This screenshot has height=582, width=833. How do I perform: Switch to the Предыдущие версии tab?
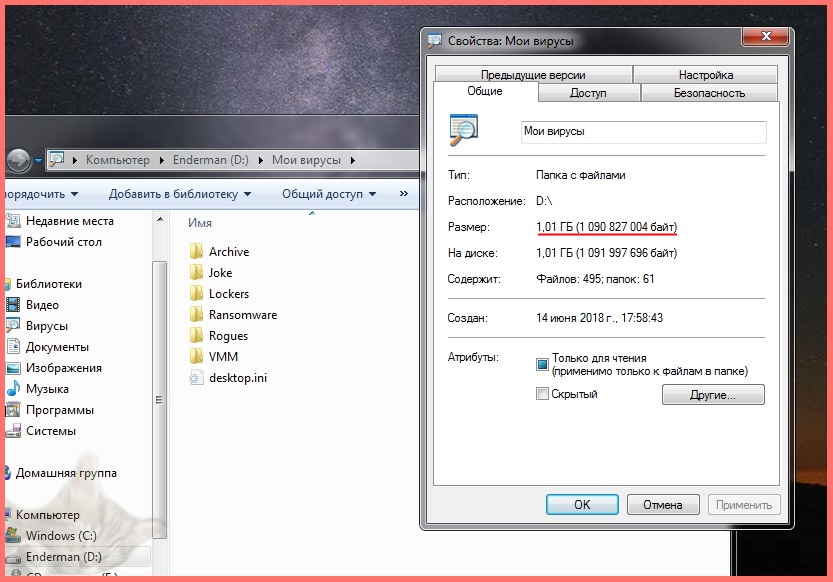pyautogui.click(x=533, y=74)
